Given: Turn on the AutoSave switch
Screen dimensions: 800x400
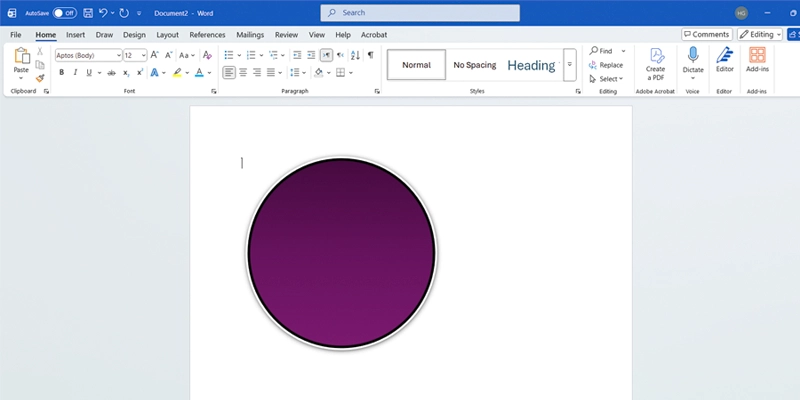Looking at the screenshot, I should click(64, 13).
